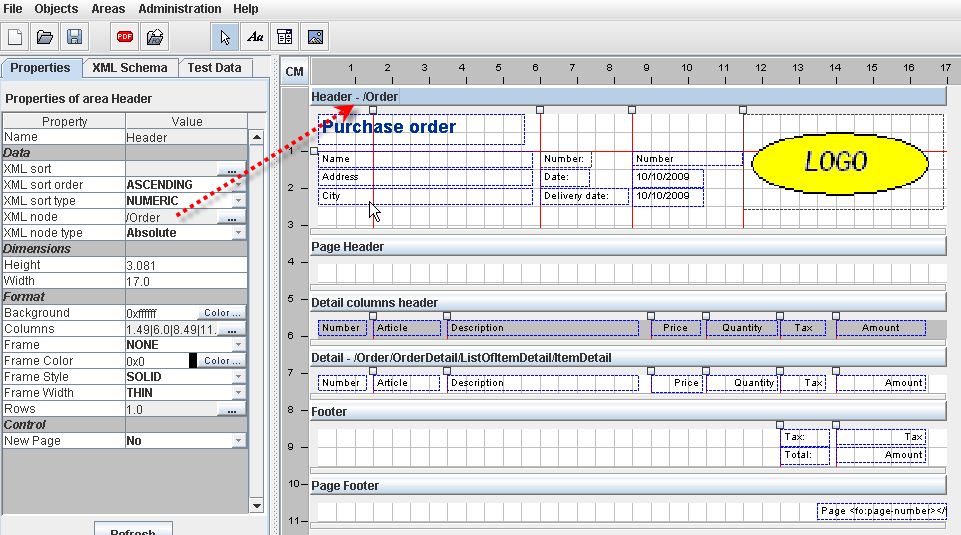Viewport: 961px width, 535px height.
Task: Open the Administration menu
Action: point(180,9)
